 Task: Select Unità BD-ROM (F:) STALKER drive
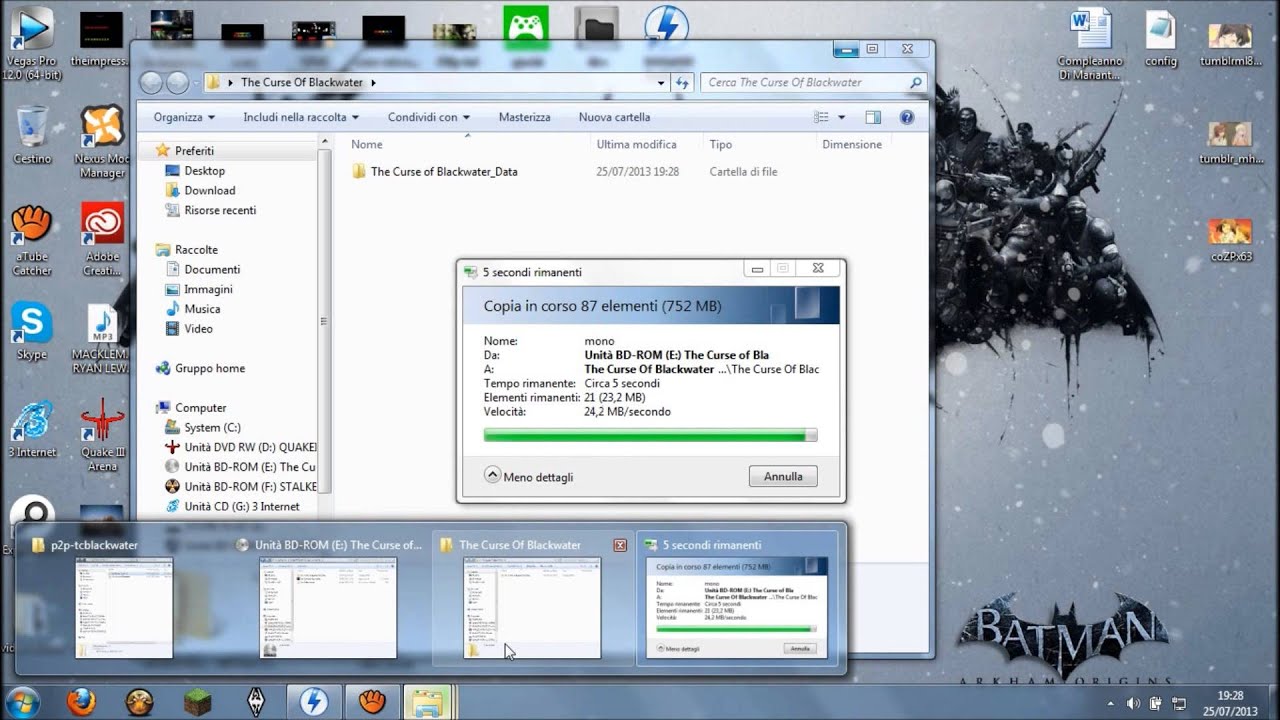[240, 486]
